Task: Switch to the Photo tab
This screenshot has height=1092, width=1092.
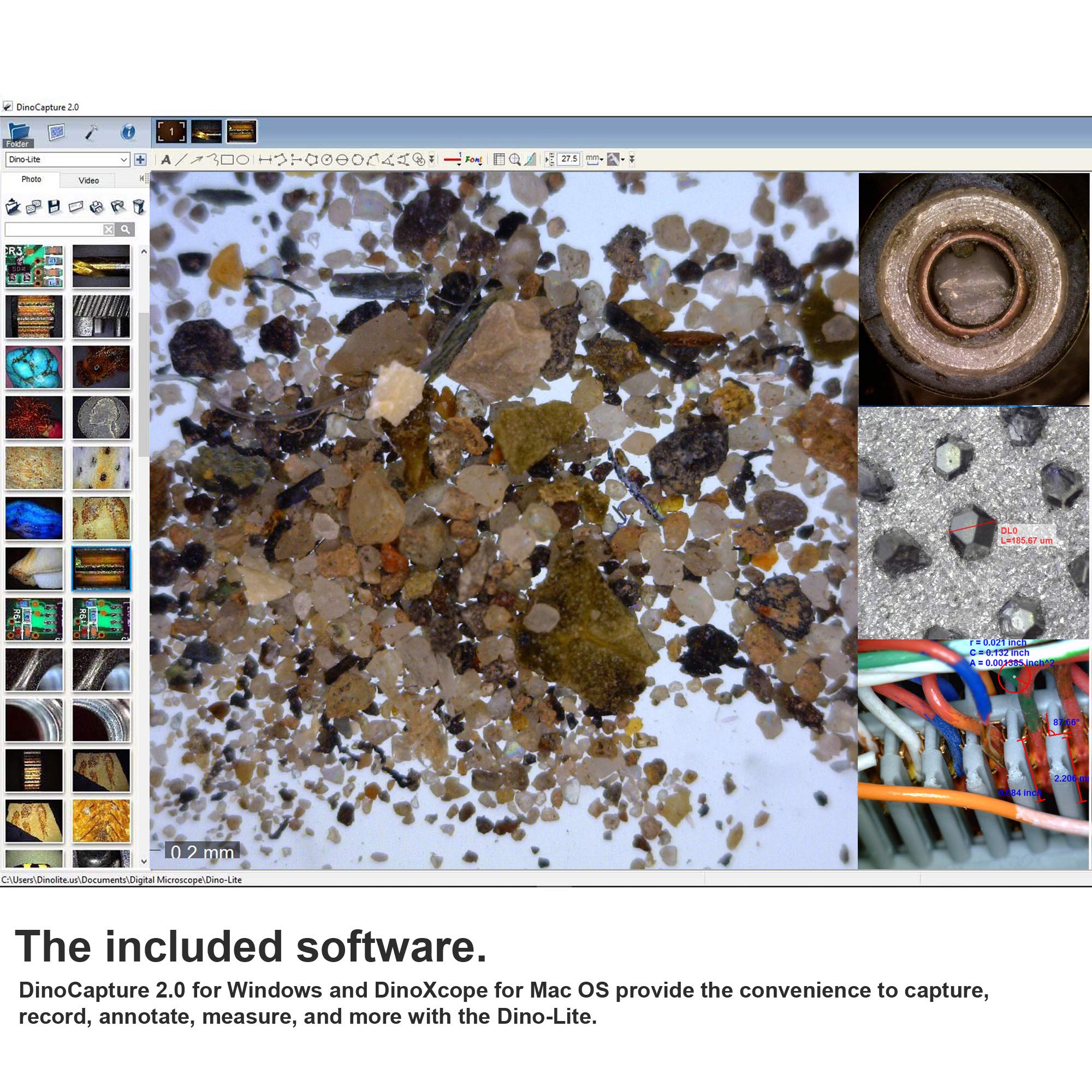Action: [x=31, y=179]
